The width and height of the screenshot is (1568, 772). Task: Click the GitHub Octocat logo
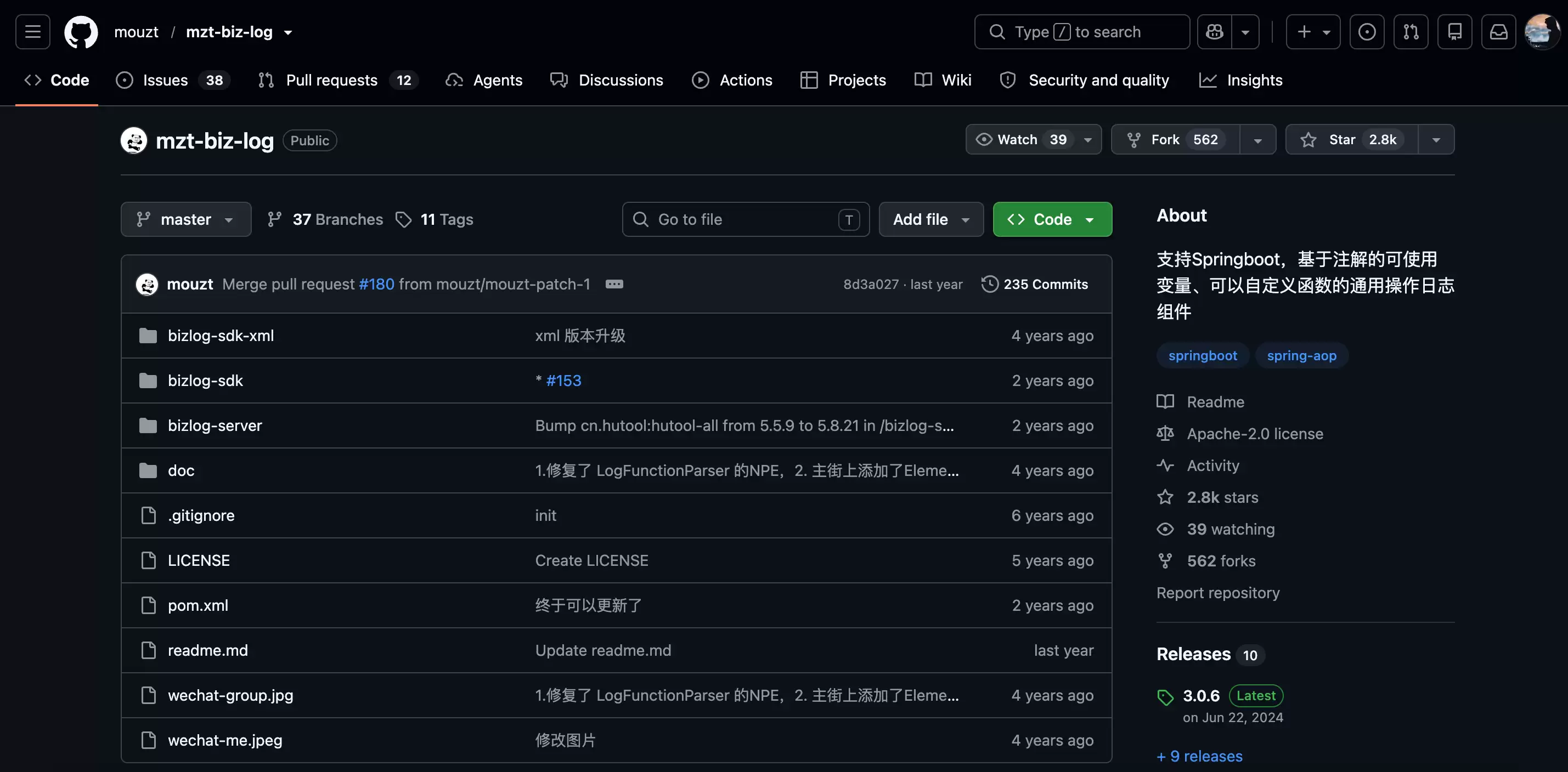click(x=81, y=32)
